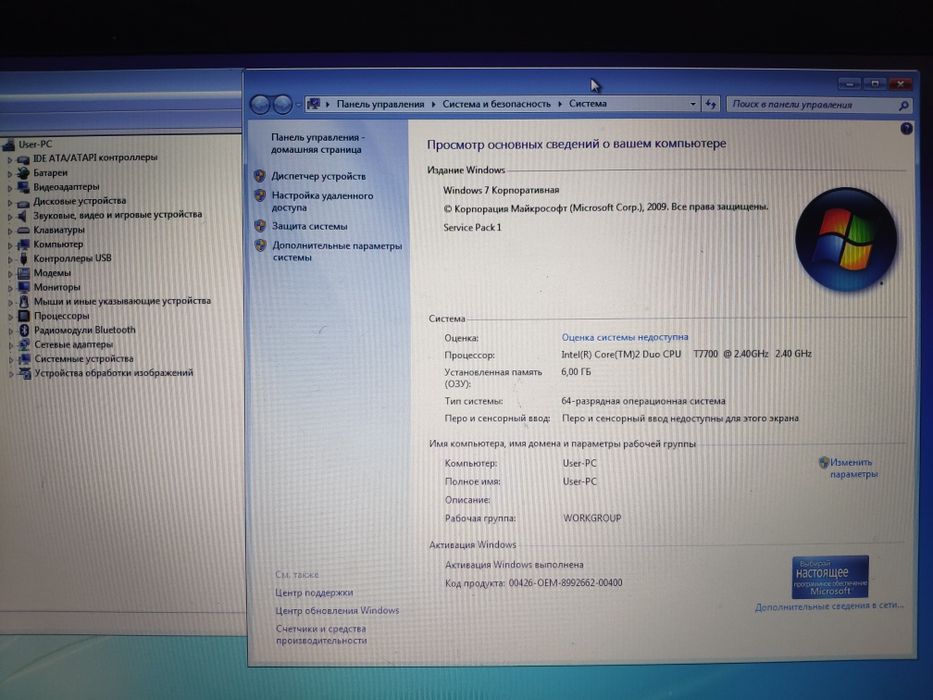Screen dimensions: 933x700
Task: Open help with the question mark icon
Action: click(x=906, y=129)
